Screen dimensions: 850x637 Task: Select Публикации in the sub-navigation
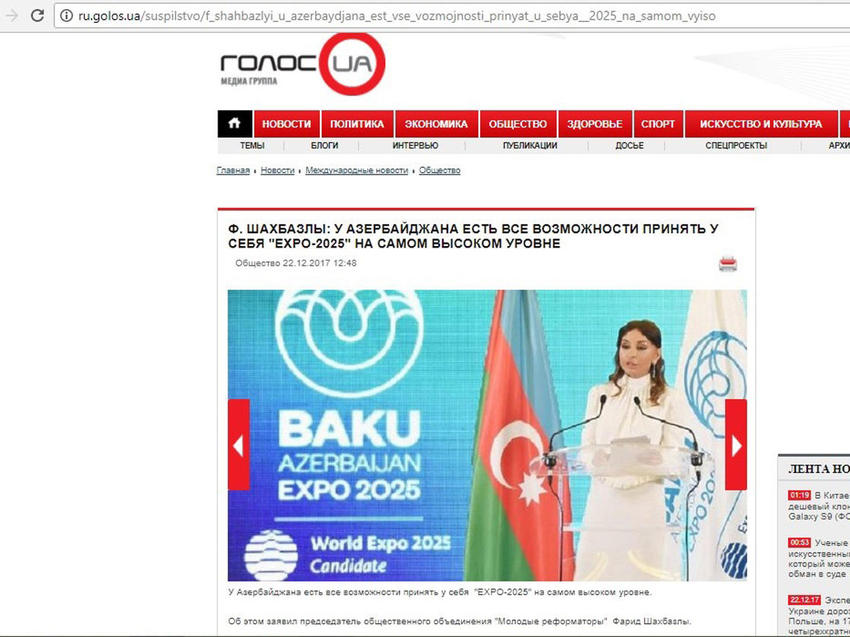[x=530, y=145]
